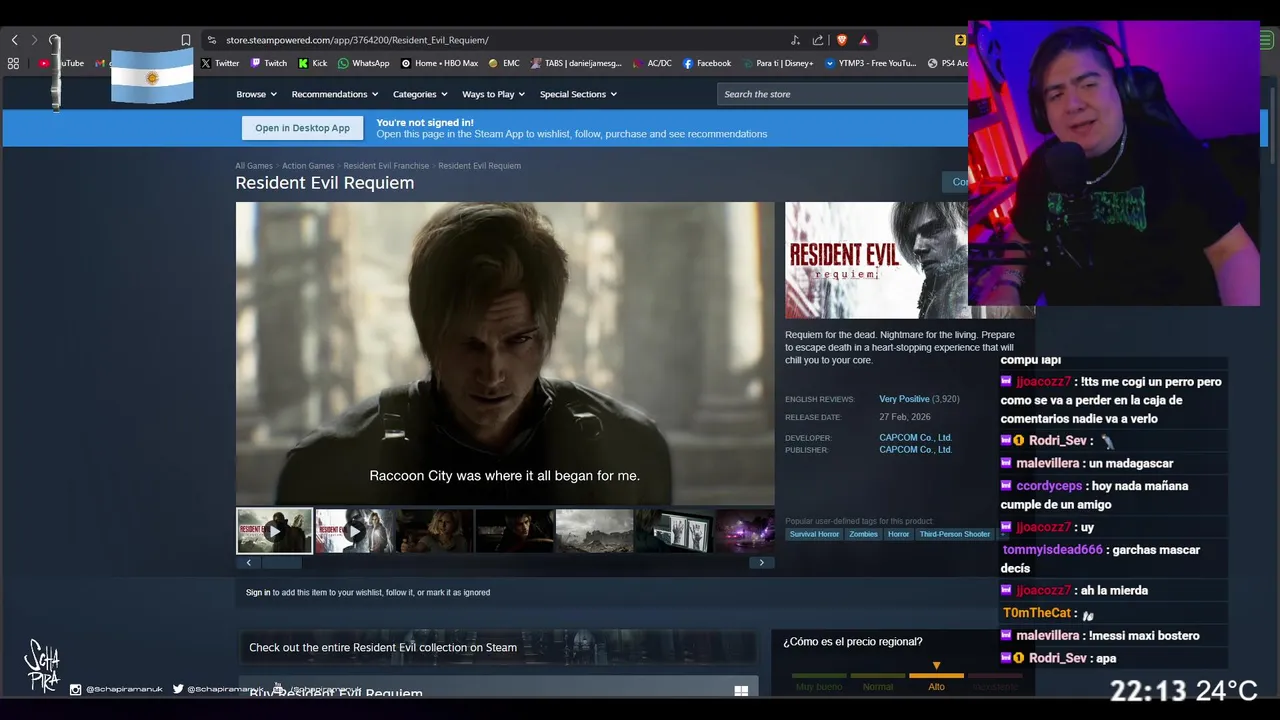
Task: Select the fifth landscape screenshot thumbnail
Action: coord(594,531)
